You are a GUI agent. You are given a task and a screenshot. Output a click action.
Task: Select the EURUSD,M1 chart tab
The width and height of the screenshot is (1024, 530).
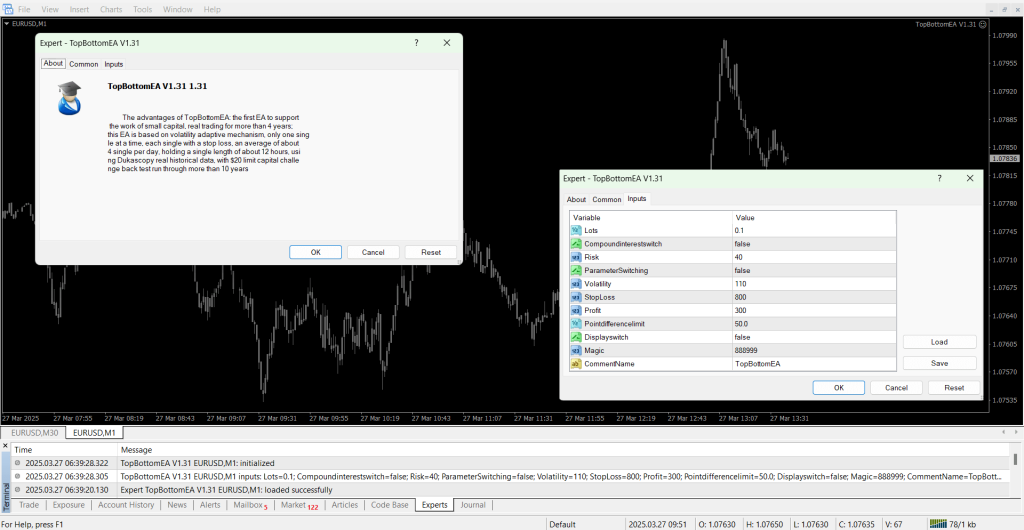coord(94,432)
